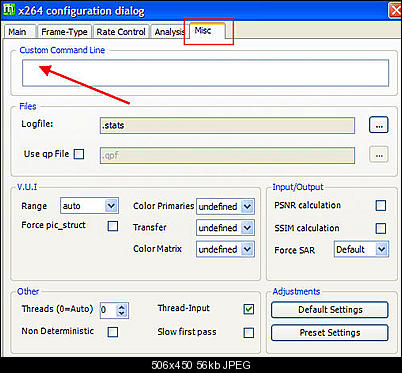Open the Range dropdown set to auto

(89, 206)
